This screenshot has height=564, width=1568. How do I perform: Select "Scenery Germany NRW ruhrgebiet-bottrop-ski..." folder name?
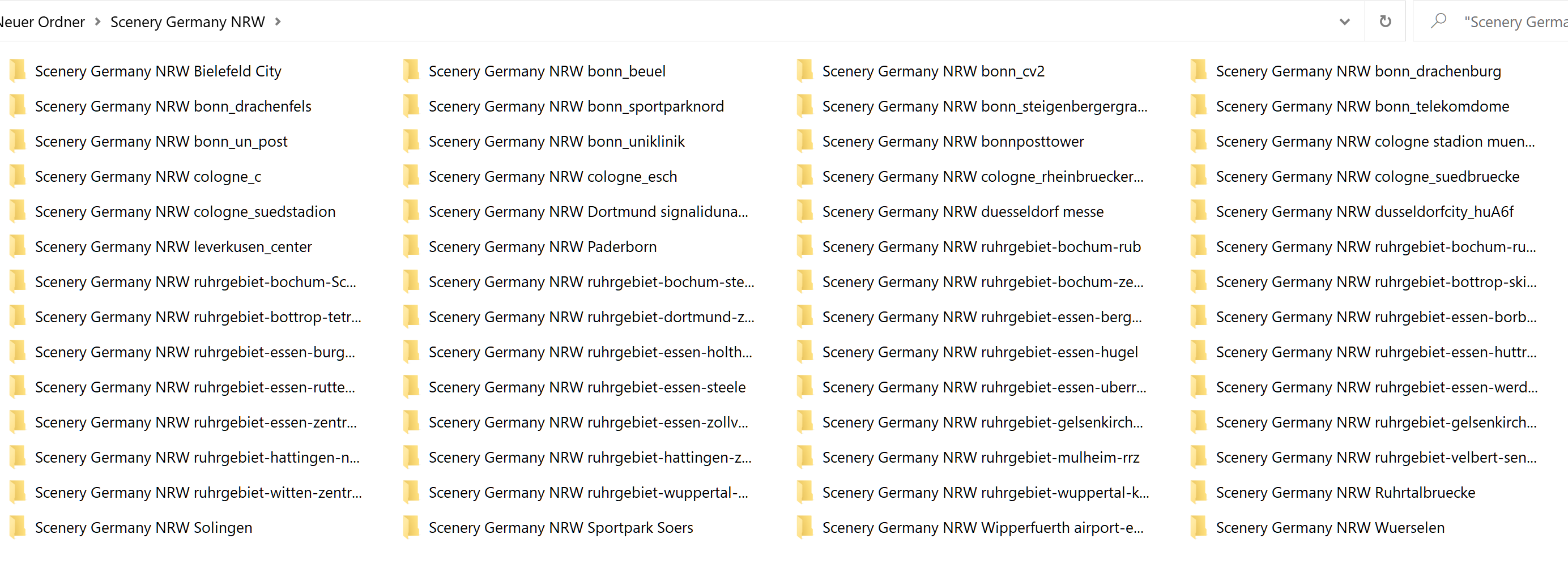coord(1375,283)
